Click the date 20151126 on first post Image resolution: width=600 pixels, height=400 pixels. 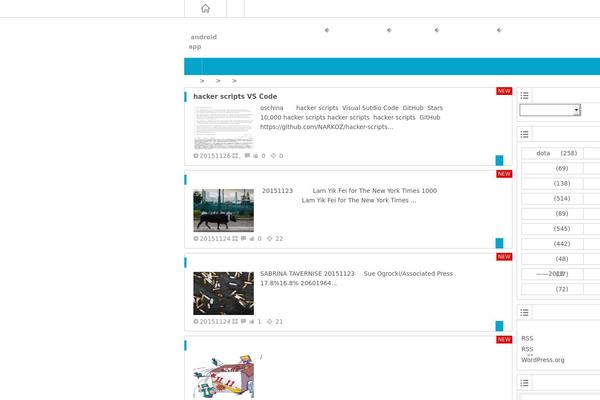215,156
